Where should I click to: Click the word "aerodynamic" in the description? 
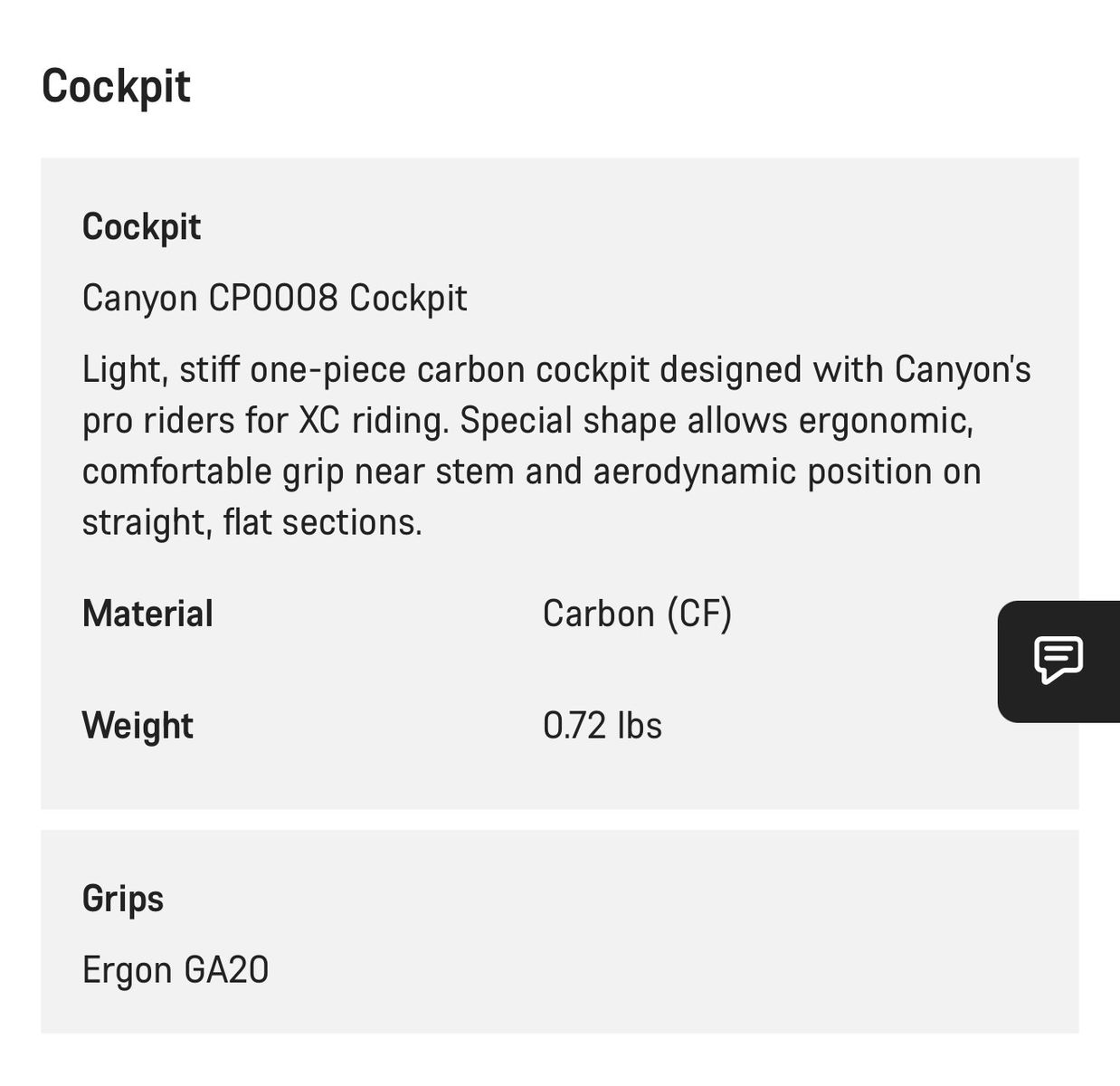pyautogui.click(x=692, y=472)
